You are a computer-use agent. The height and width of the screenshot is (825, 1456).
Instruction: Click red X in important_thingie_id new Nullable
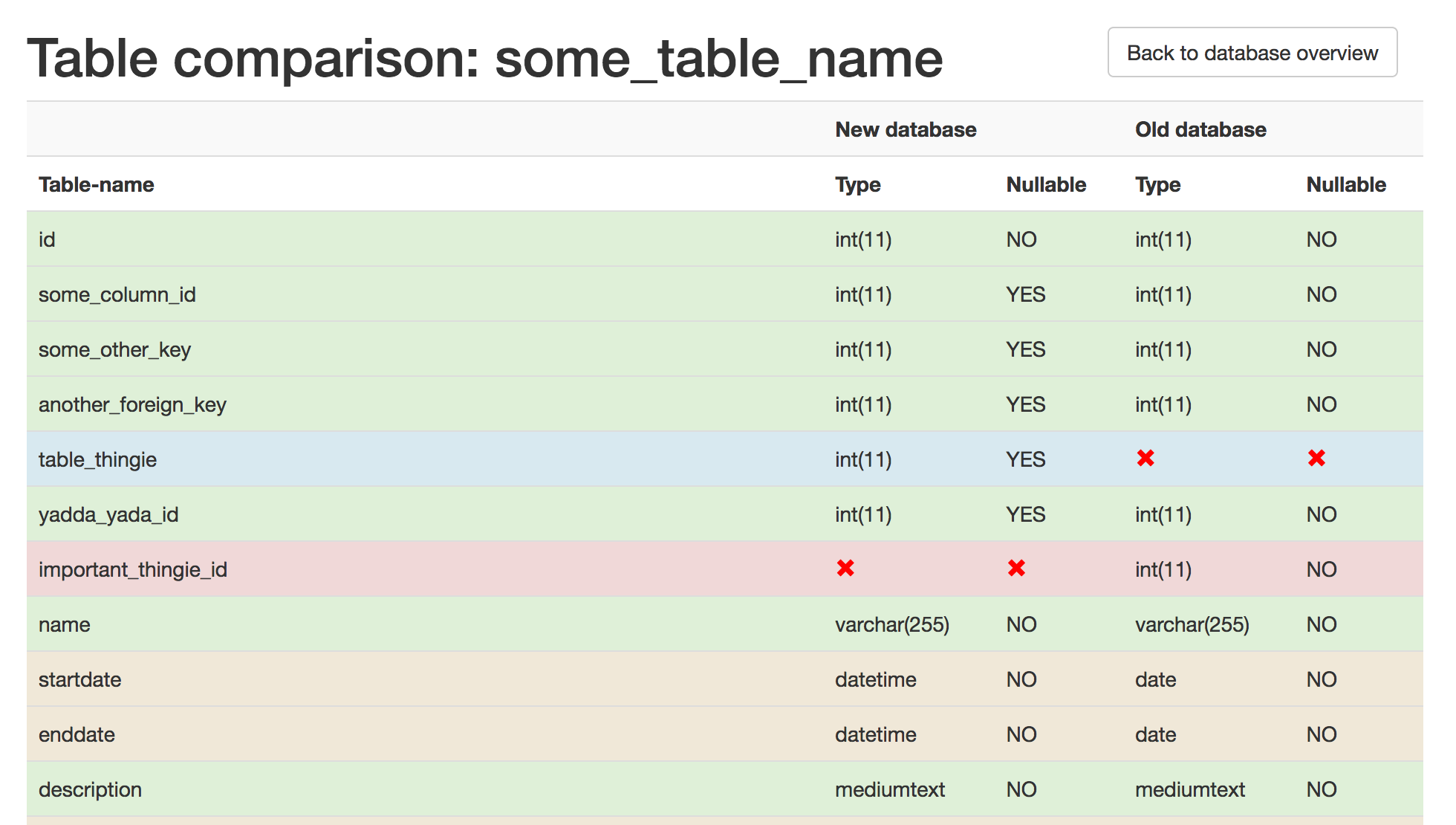pos(1016,569)
